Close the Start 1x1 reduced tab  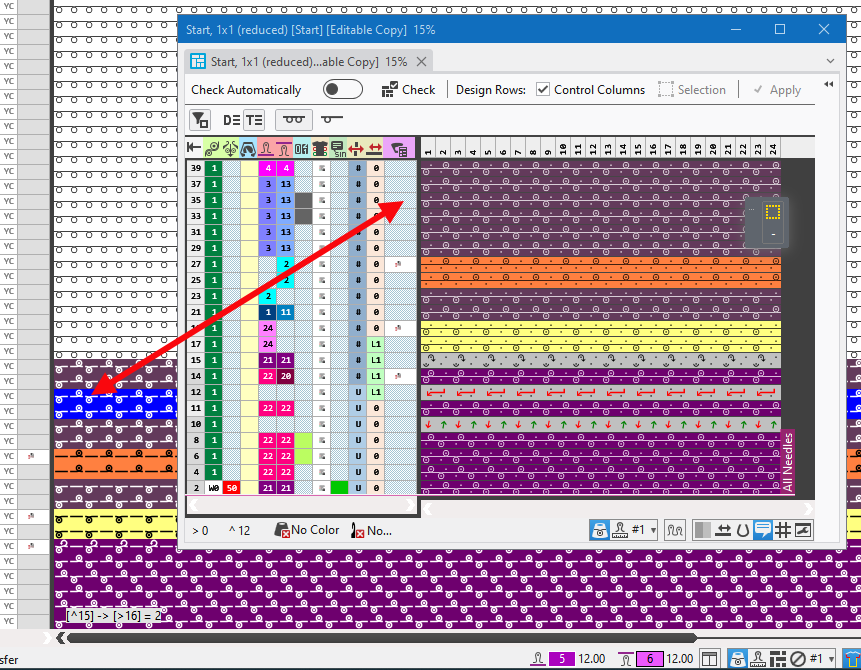click(x=422, y=62)
